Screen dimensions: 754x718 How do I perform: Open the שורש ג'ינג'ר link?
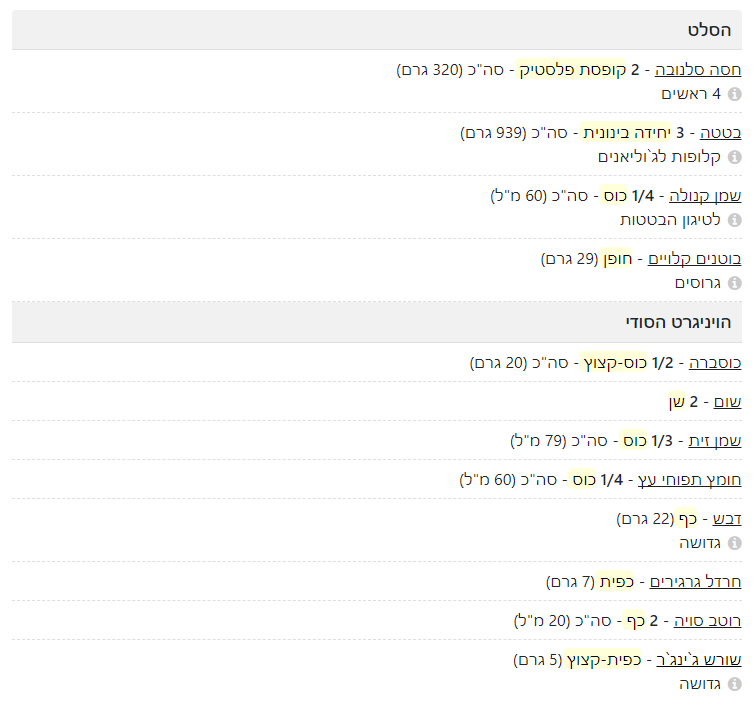point(699,660)
